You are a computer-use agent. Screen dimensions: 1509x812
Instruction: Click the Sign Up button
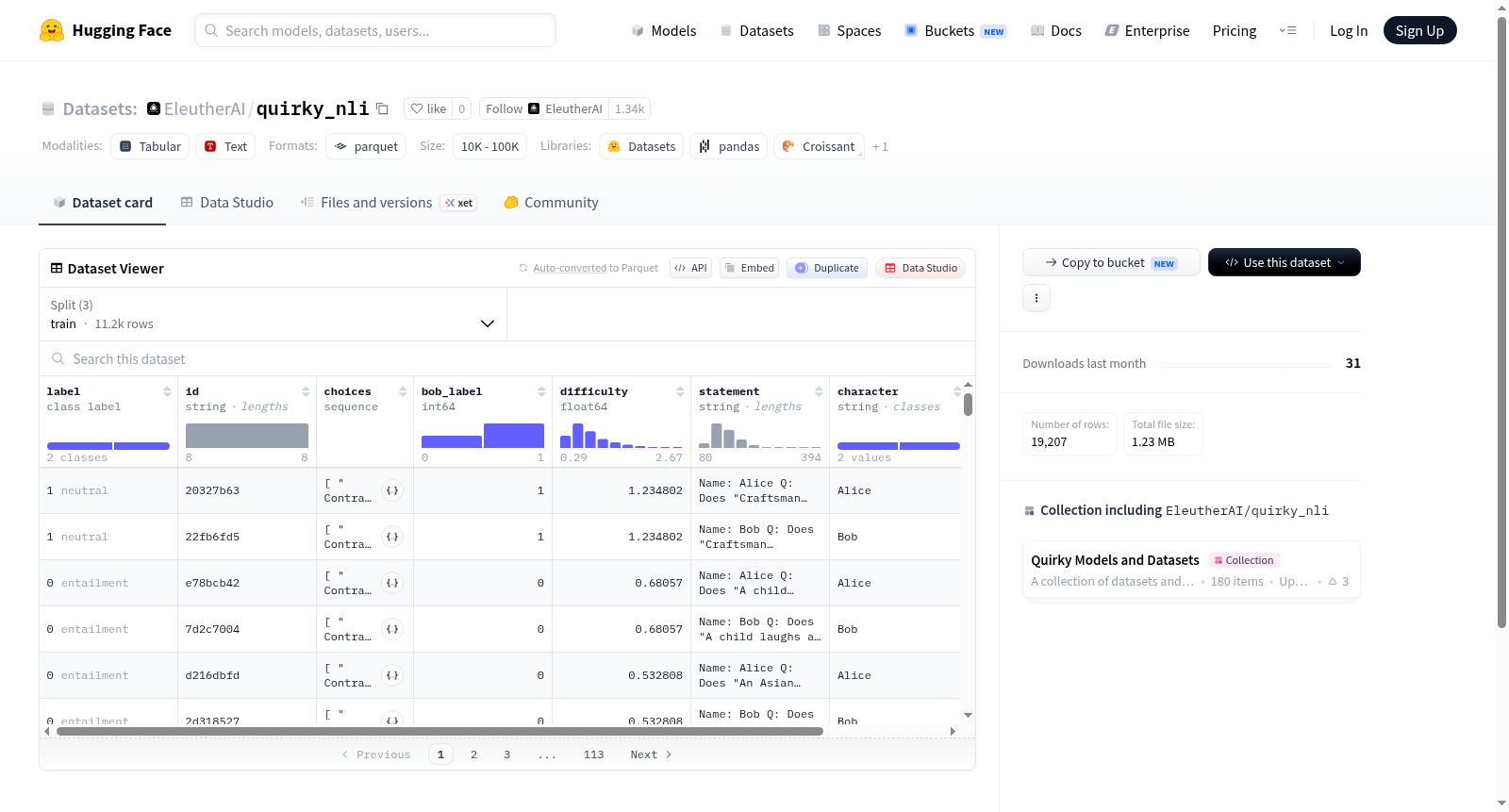point(1419,30)
